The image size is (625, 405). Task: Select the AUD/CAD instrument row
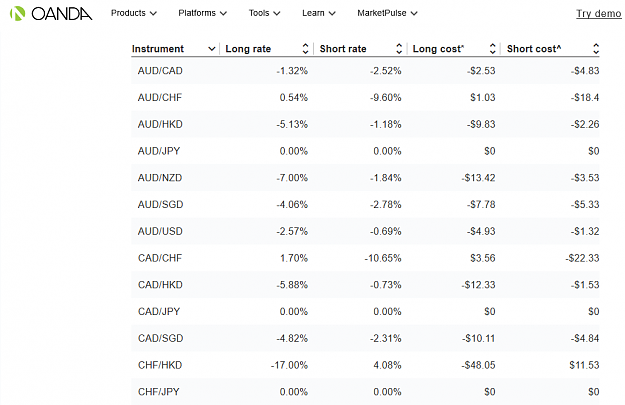tap(365, 71)
